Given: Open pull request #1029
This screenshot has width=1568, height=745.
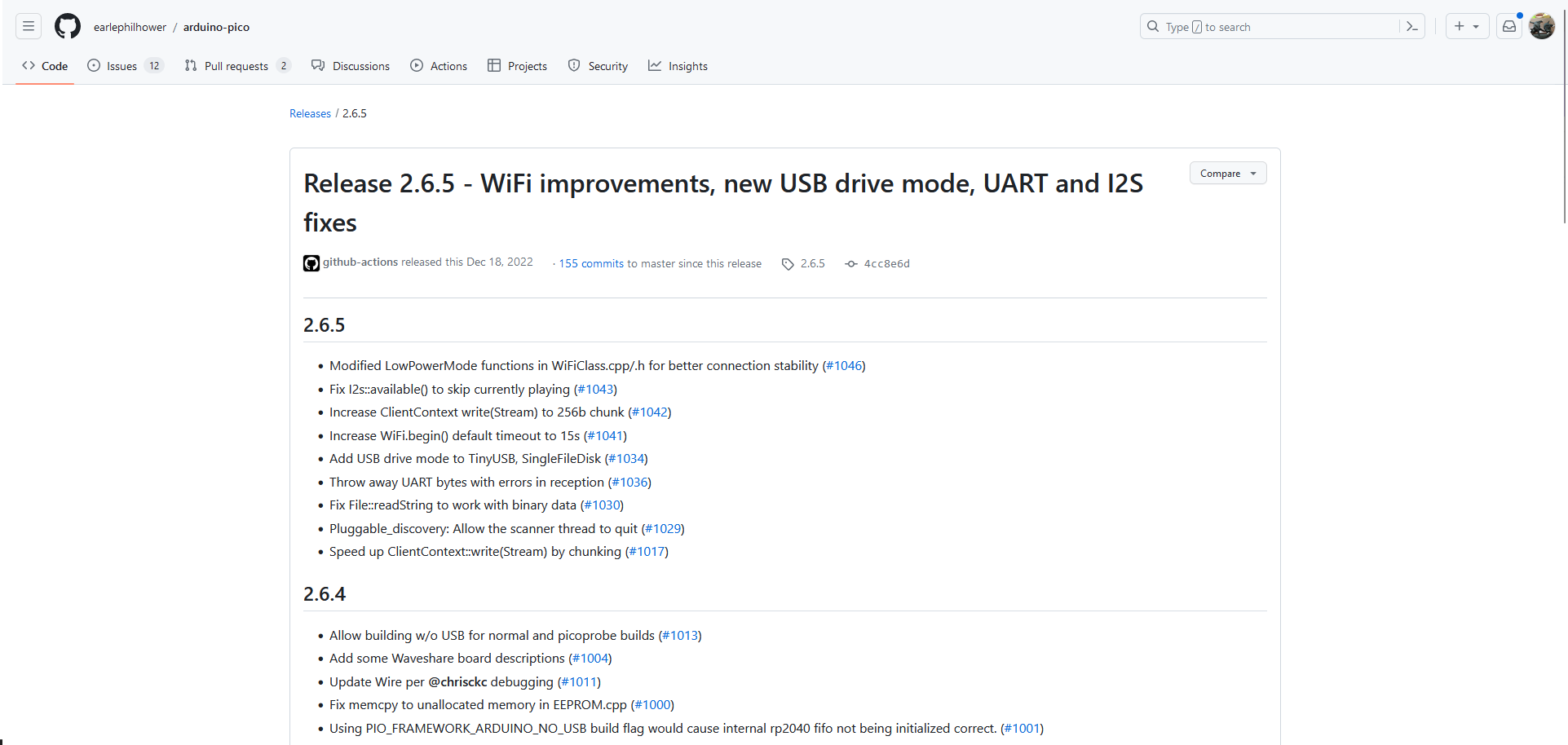Looking at the screenshot, I should pyautogui.click(x=663, y=529).
